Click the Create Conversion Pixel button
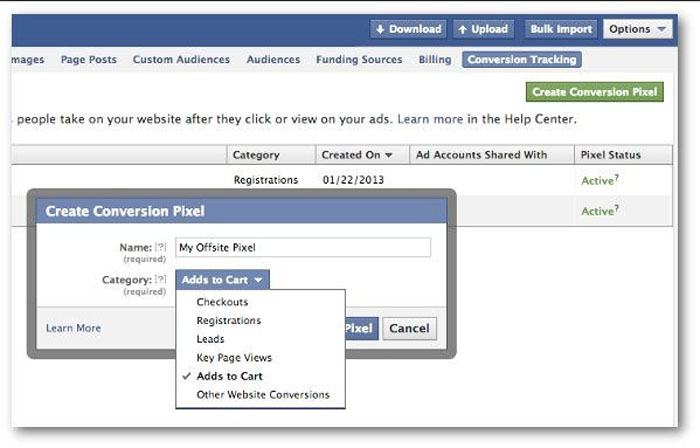The height and width of the screenshot is (448, 700). pyautogui.click(x=594, y=92)
